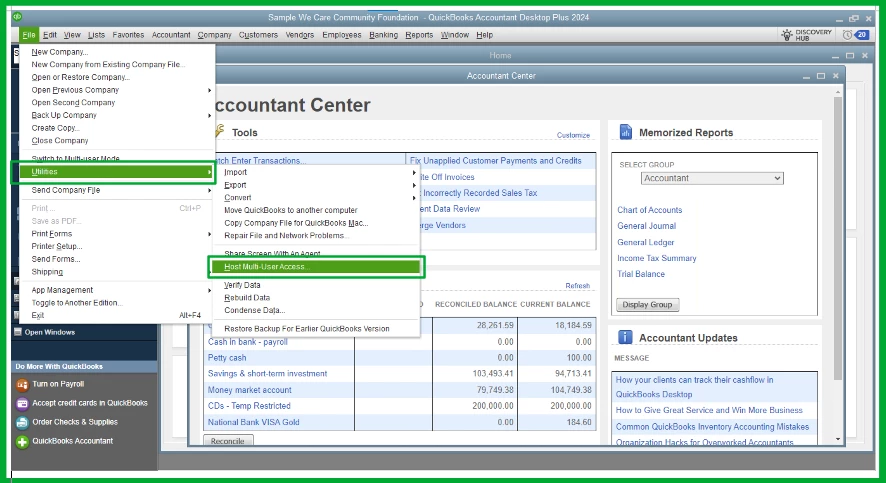Viewport: 886px width, 483px height.
Task: Open the Reports menu
Action: coord(419,35)
